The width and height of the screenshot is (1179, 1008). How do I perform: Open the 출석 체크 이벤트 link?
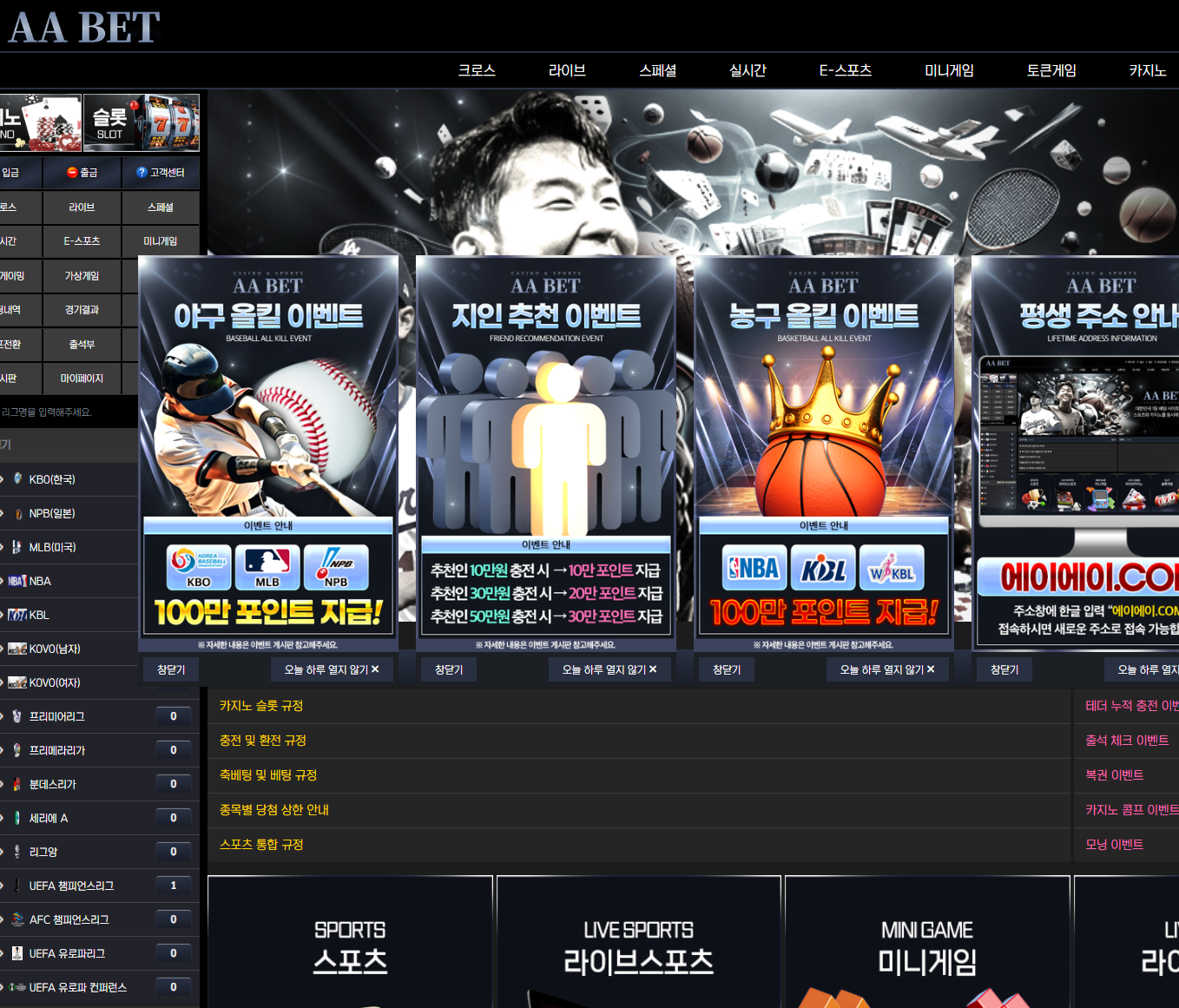[1127, 741]
